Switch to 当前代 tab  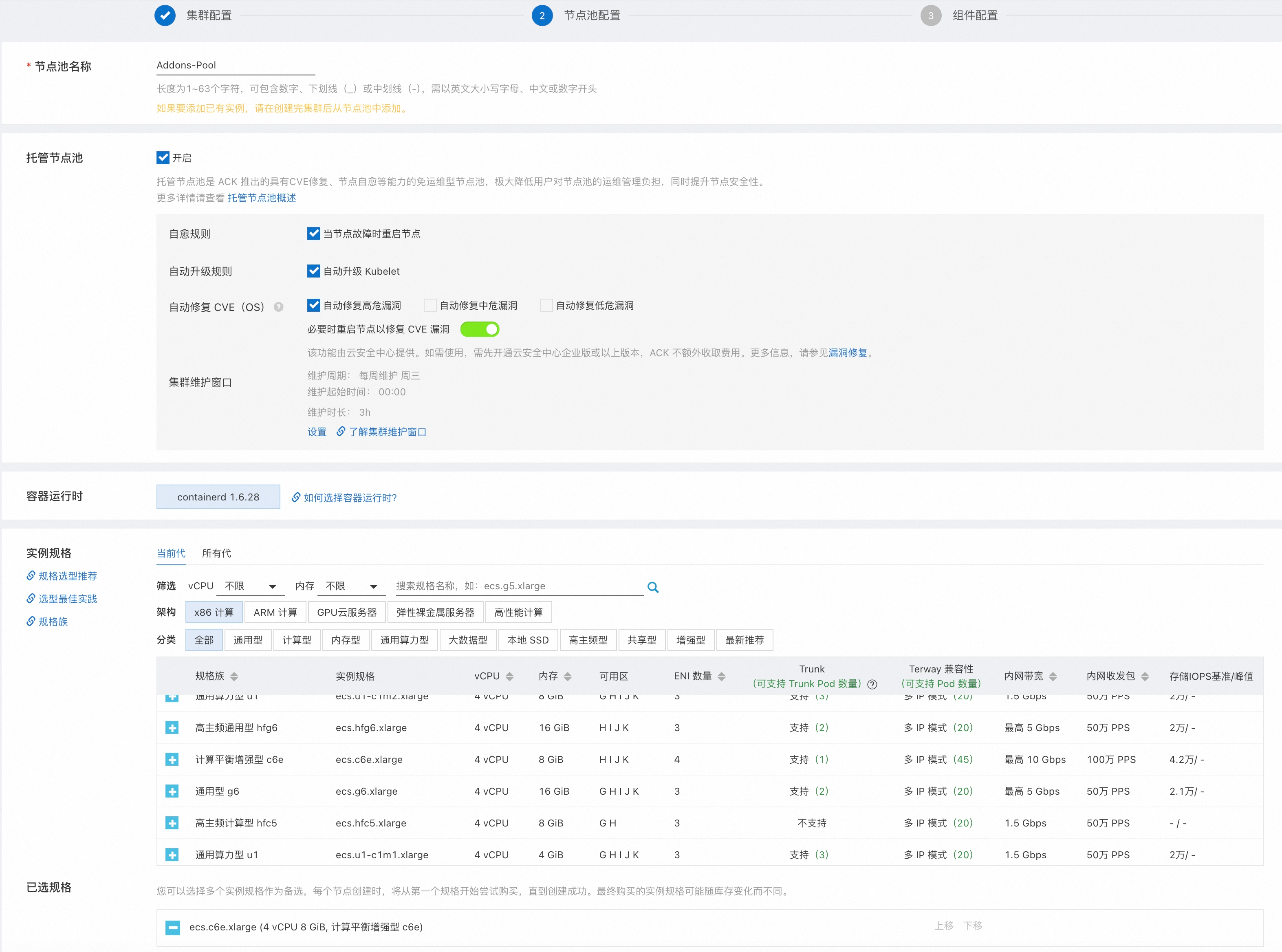pyautogui.click(x=171, y=553)
